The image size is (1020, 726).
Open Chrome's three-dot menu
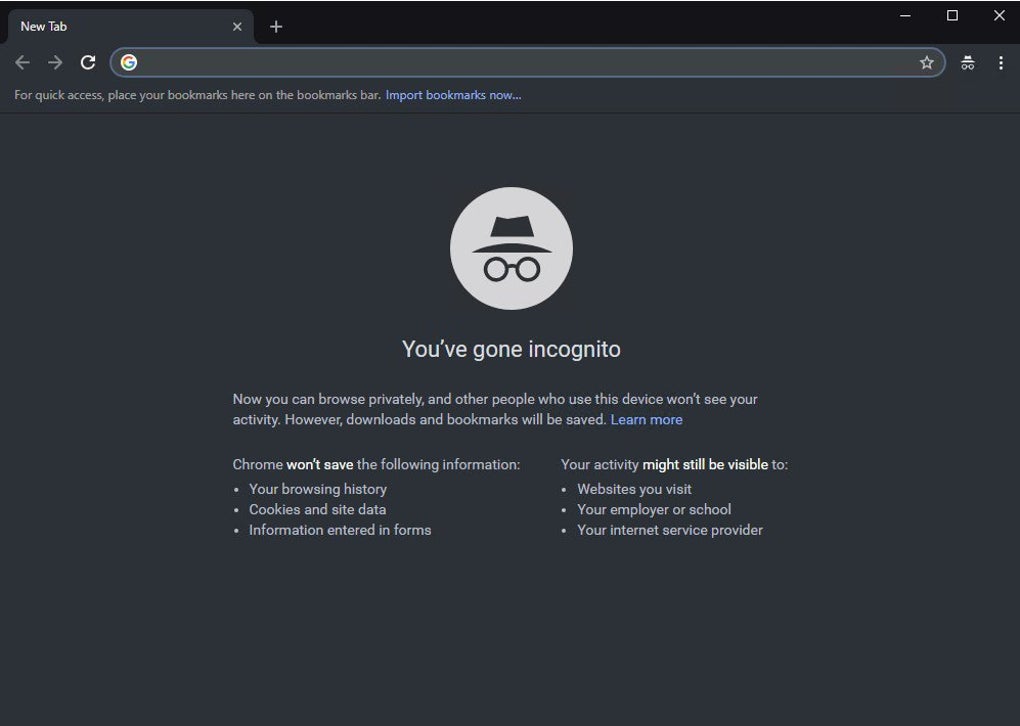point(1000,62)
